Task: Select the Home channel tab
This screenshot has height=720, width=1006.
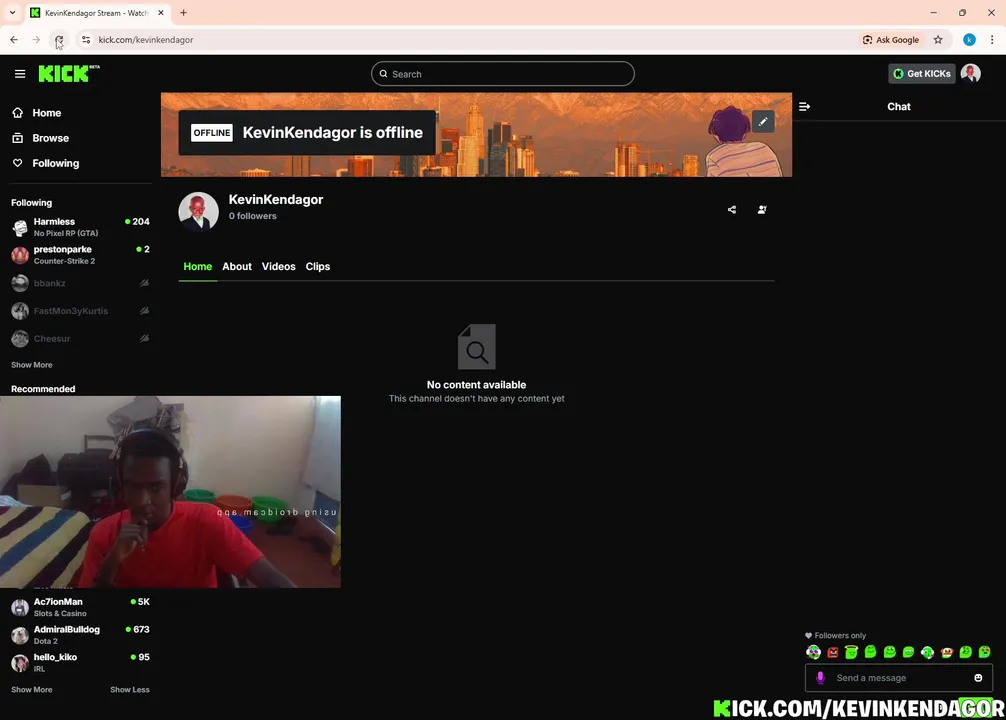Action: [198, 266]
